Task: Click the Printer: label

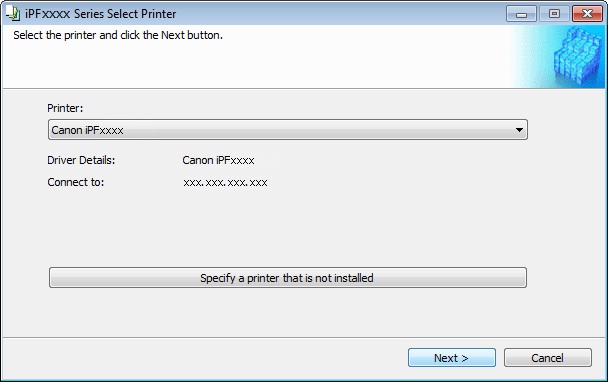Action: 65,108
